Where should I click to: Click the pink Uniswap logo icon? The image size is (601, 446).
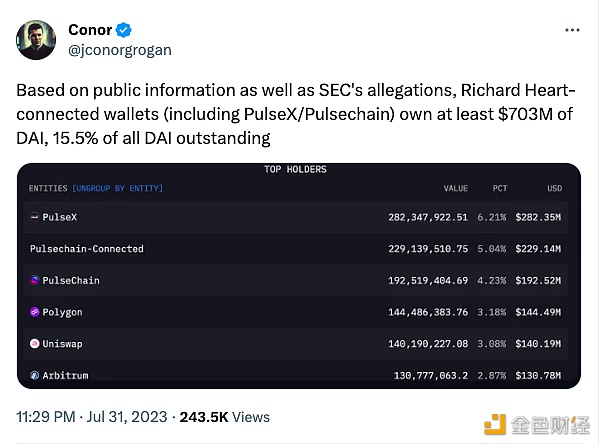[34, 344]
